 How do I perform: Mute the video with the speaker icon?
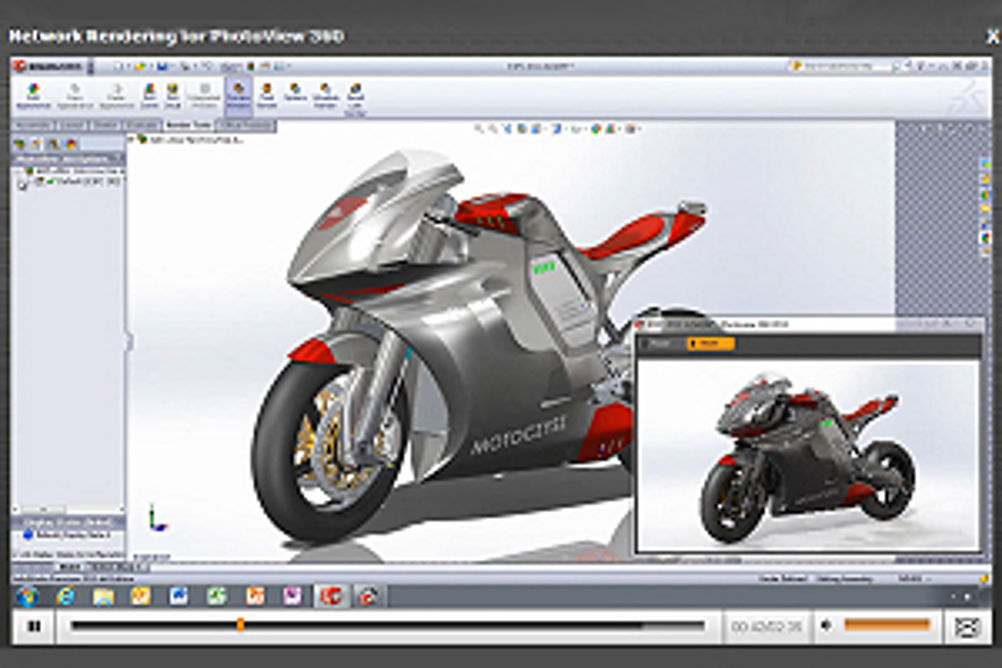(x=826, y=625)
